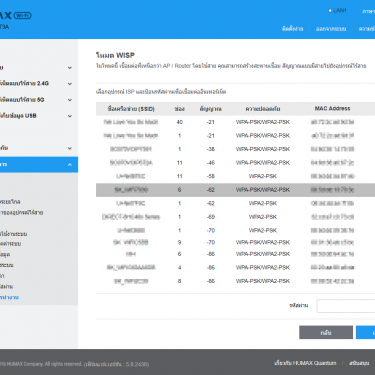375x375 pixels.
Task: Expand the 5G wireless settings chevron
Action: click(70, 100)
